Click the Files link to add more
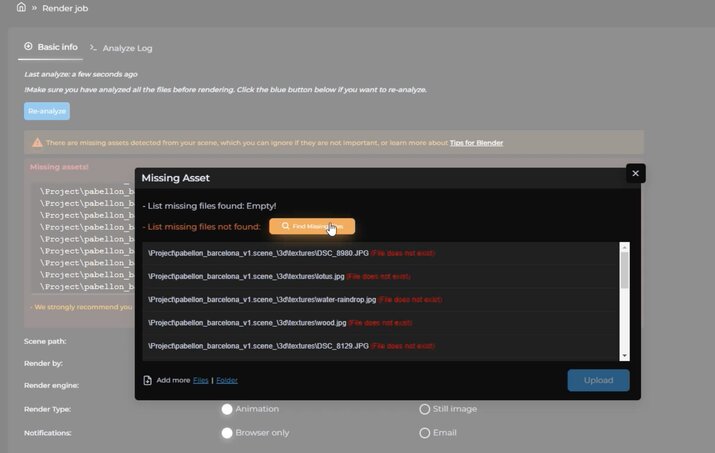 click(201, 380)
